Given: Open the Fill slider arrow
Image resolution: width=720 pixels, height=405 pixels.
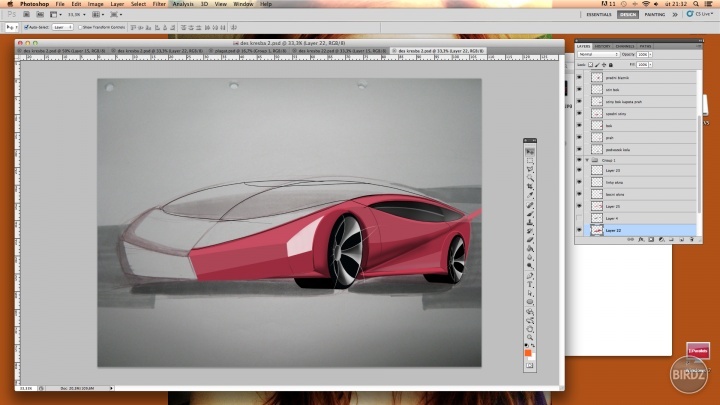Looking at the screenshot, I should click(x=651, y=65).
